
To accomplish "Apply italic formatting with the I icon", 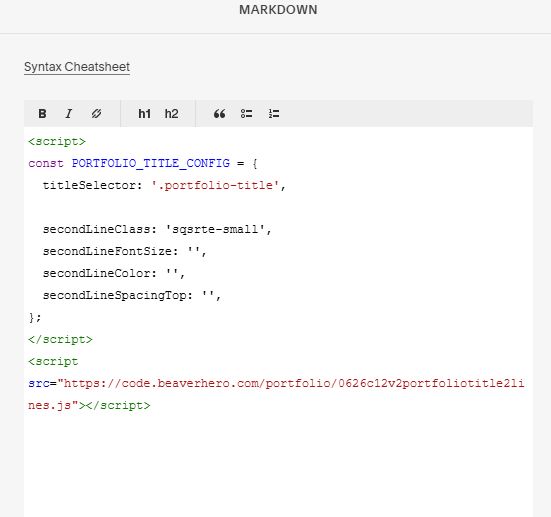I will 69,114.
